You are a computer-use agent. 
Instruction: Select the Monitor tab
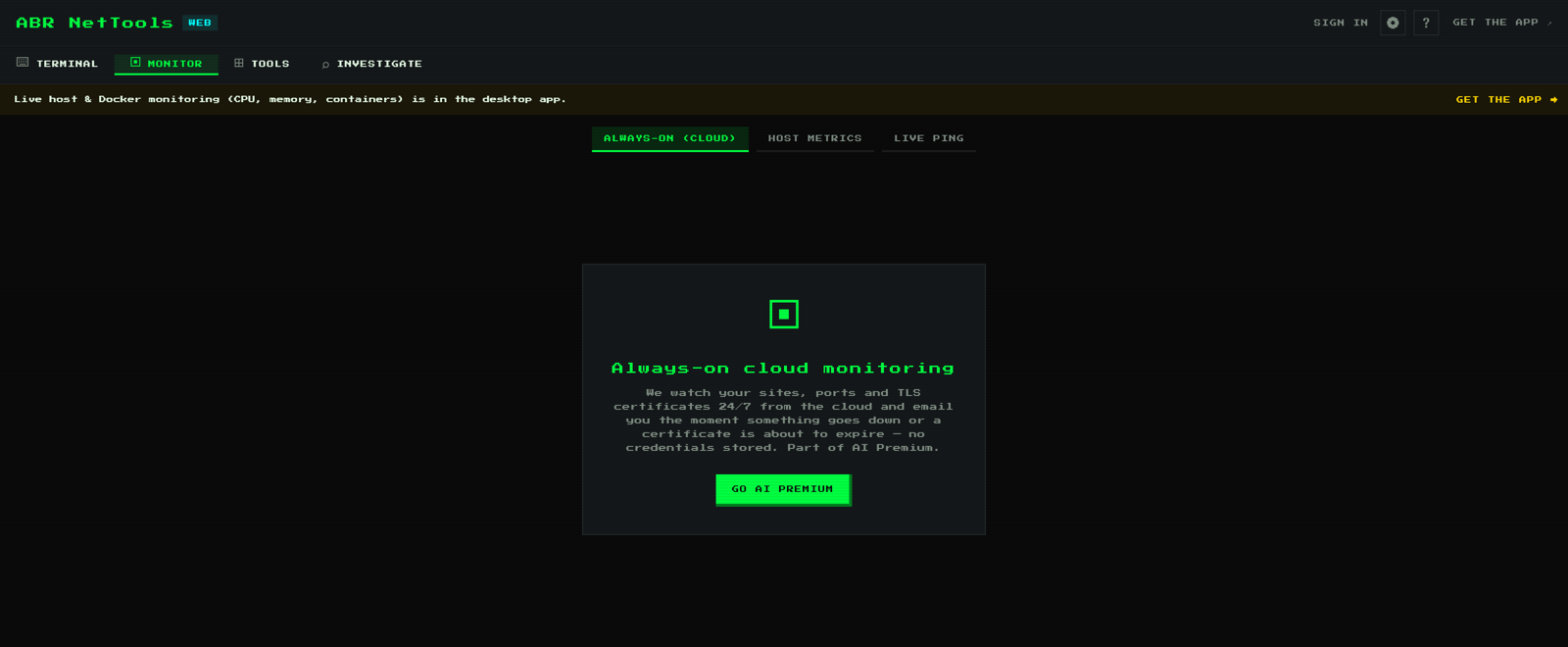(x=166, y=64)
